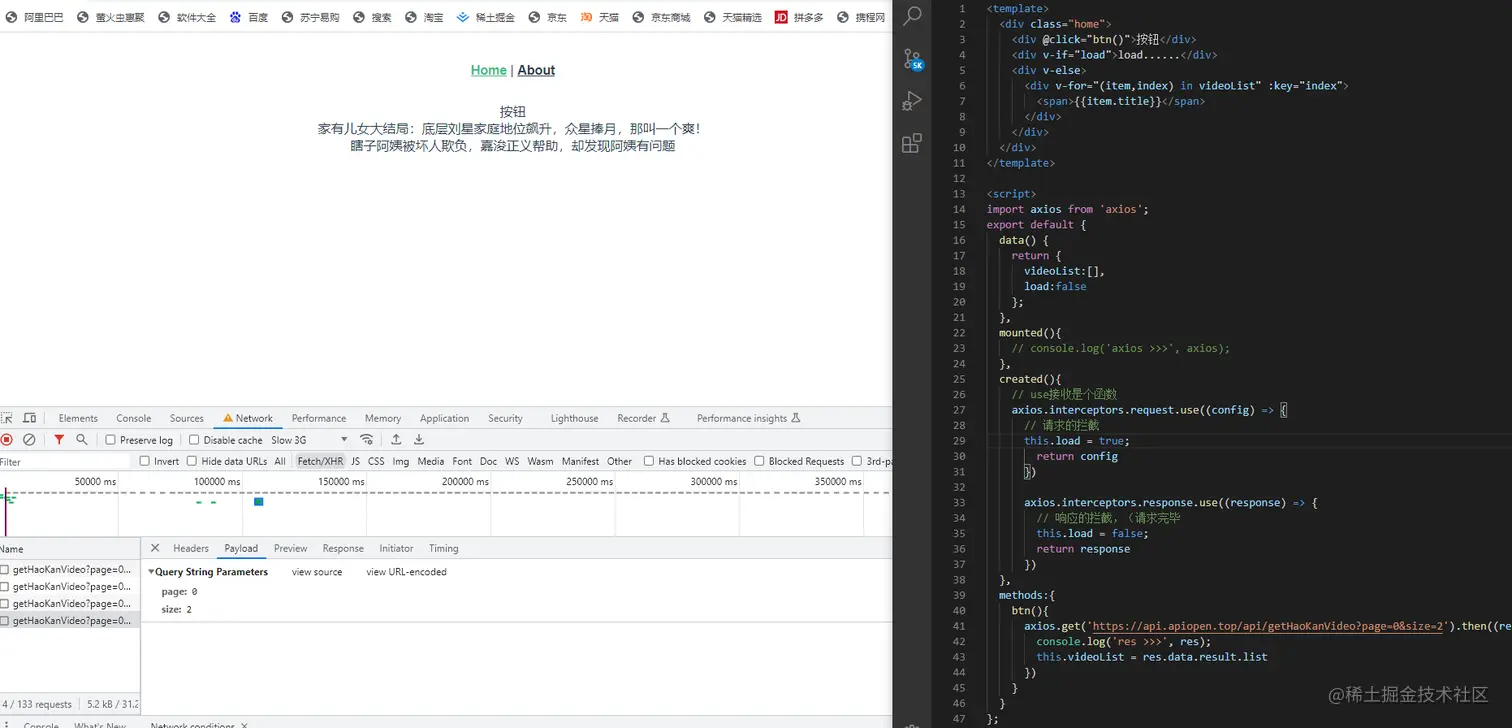Close the request details pane
The width and height of the screenshot is (1512, 728).
point(155,548)
